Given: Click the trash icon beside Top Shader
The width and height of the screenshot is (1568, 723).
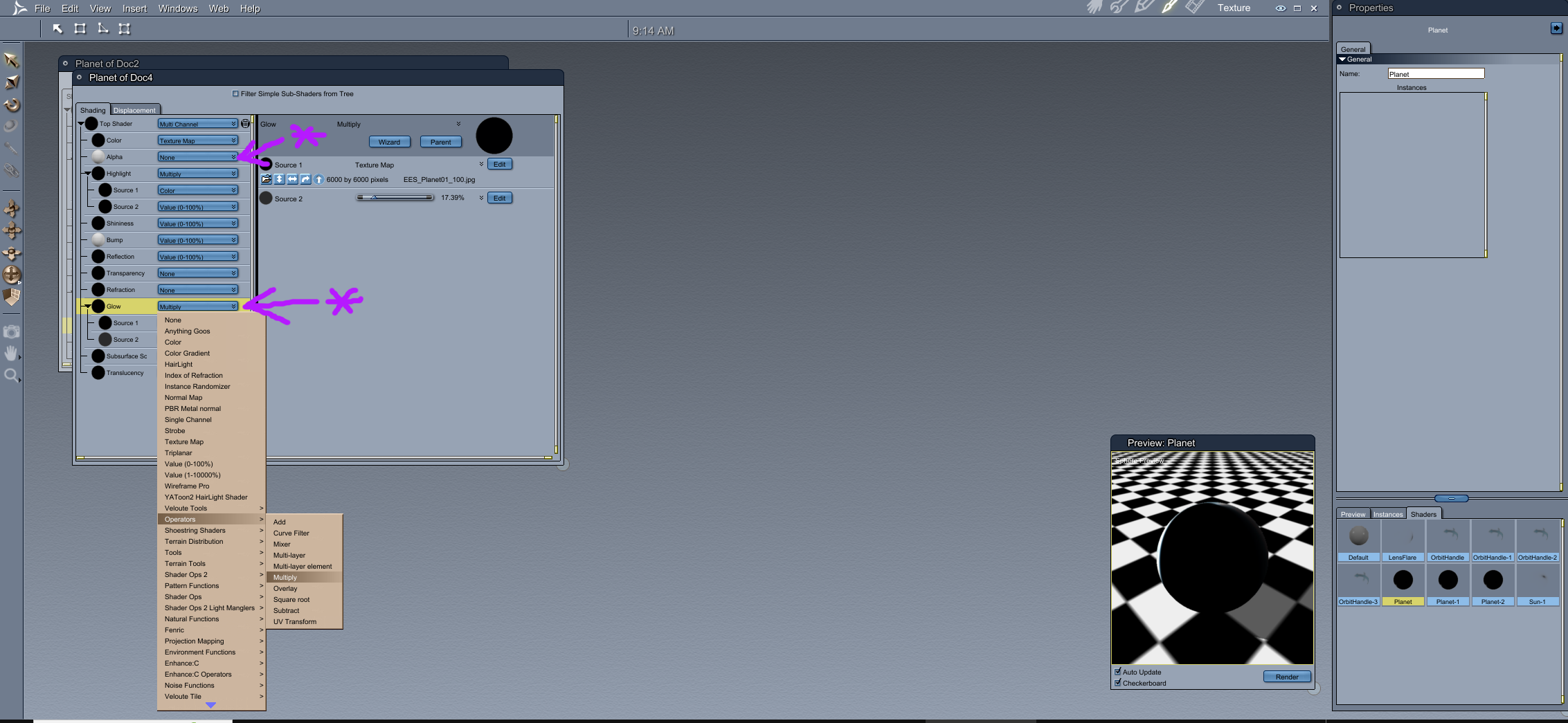Looking at the screenshot, I should (245, 123).
